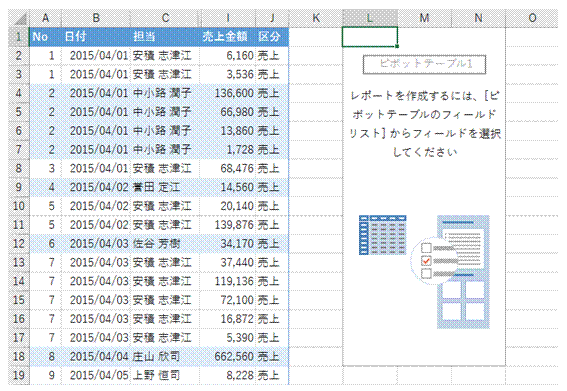Select cell with amount 14,560
This screenshot has width=567, height=391.
[228, 187]
